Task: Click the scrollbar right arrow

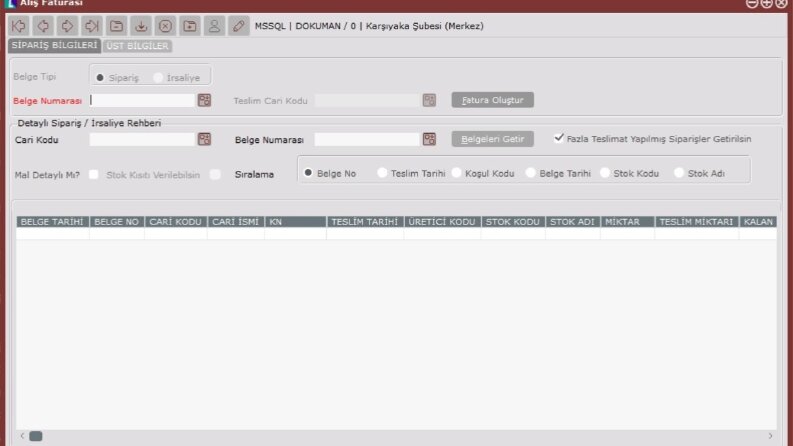Action: pyautogui.click(x=770, y=436)
